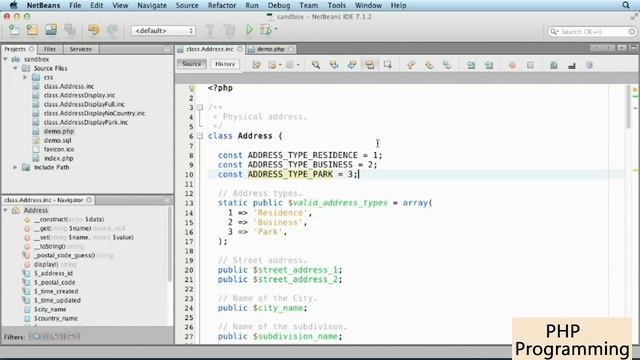Close the demo.php editor tab
The width and height of the screenshot is (640, 360).
coord(291,49)
